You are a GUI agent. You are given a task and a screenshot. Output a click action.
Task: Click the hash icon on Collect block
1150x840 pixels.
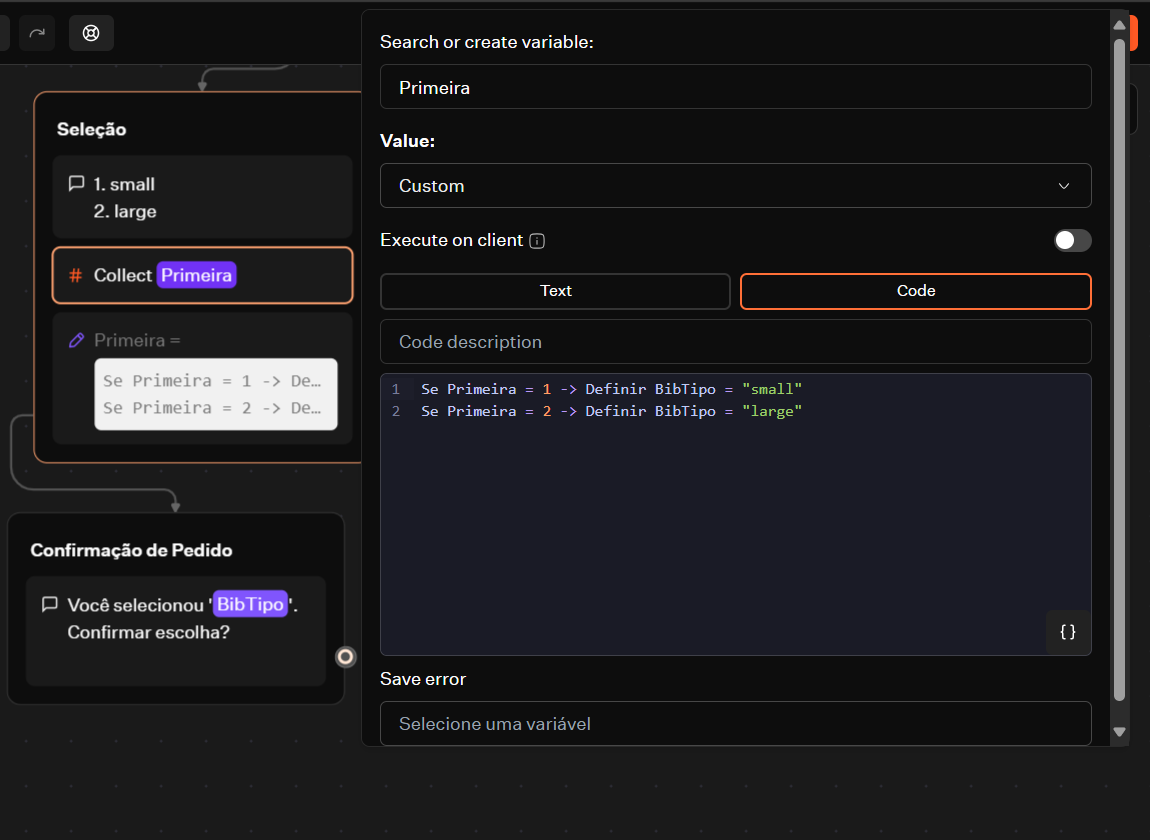click(x=75, y=275)
